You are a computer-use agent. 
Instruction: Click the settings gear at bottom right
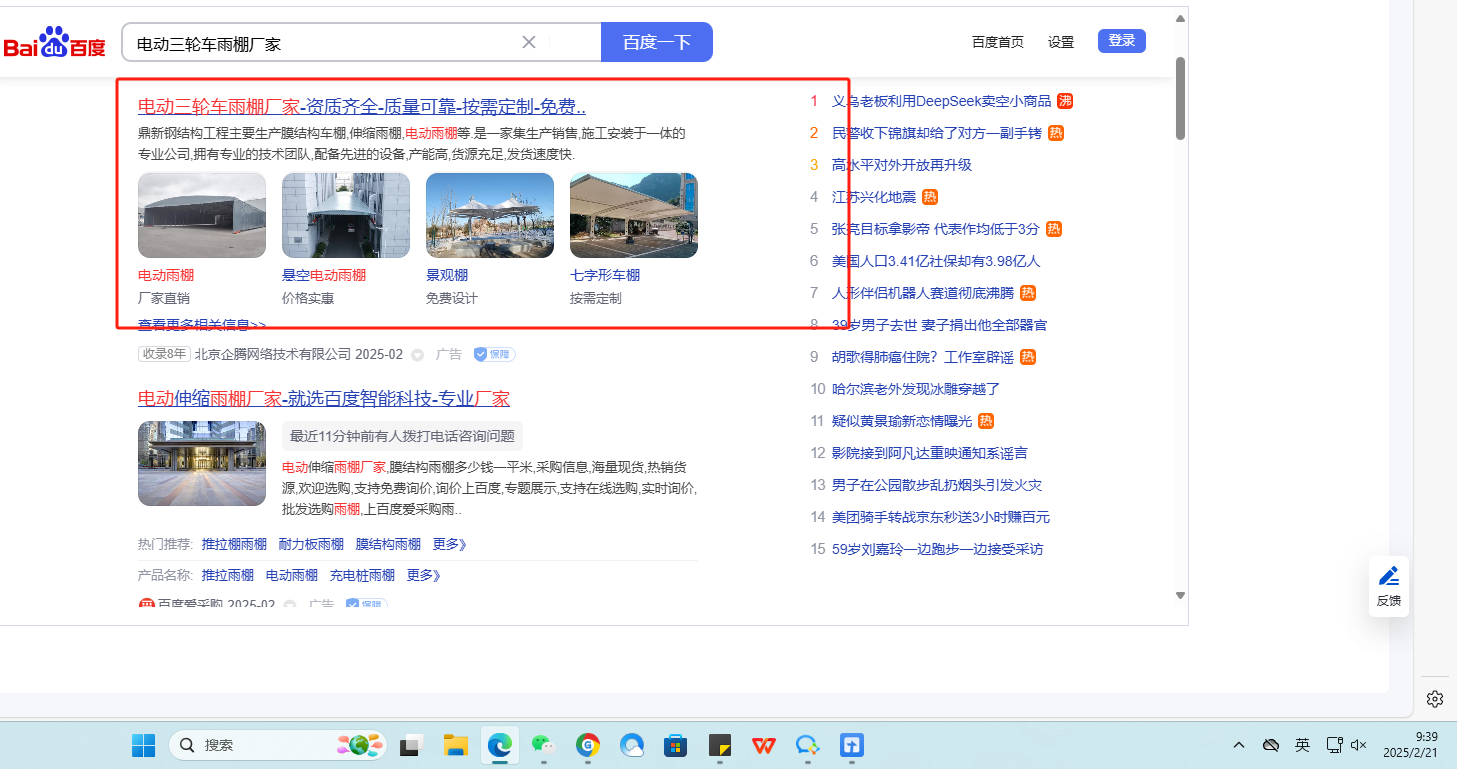pyautogui.click(x=1435, y=698)
